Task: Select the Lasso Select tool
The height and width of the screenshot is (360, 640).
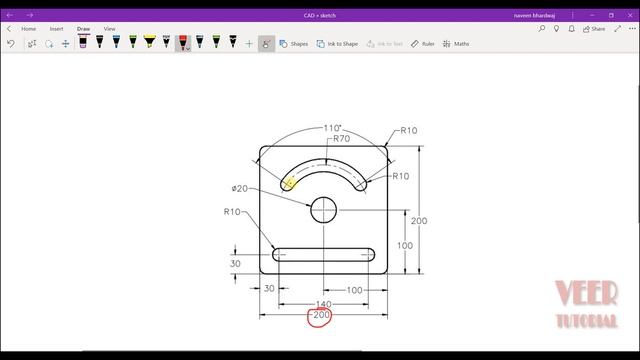Action: (x=49, y=43)
